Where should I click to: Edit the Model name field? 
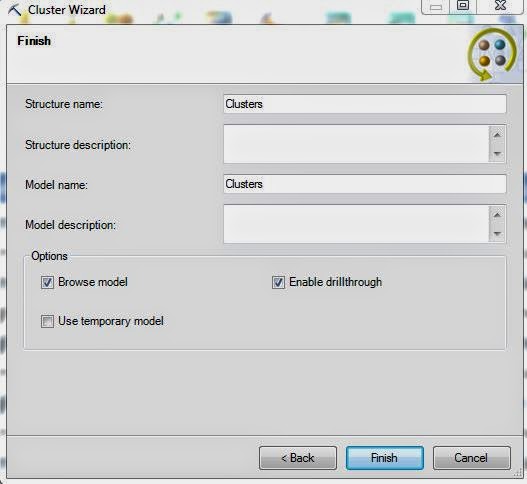click(x=365, y=184)
